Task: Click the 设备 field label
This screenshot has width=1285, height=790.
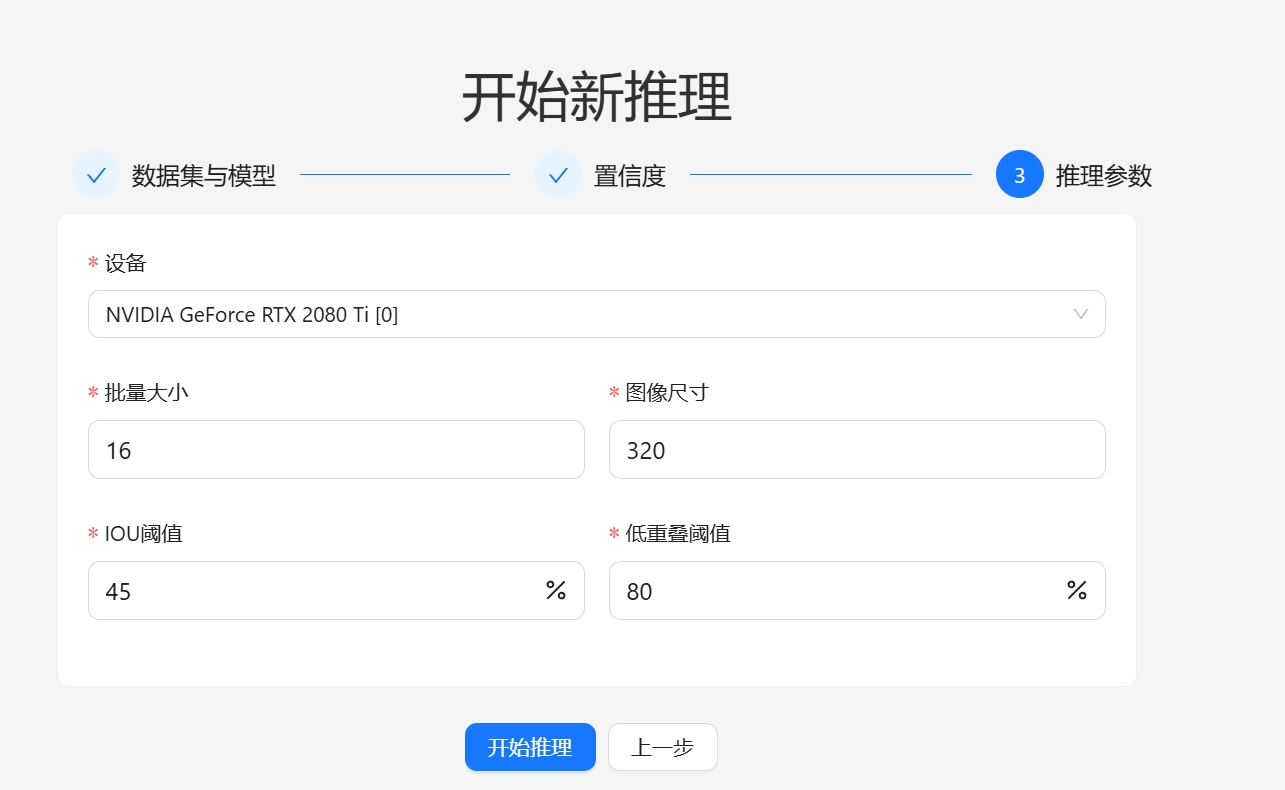Action: click(126, 263)
